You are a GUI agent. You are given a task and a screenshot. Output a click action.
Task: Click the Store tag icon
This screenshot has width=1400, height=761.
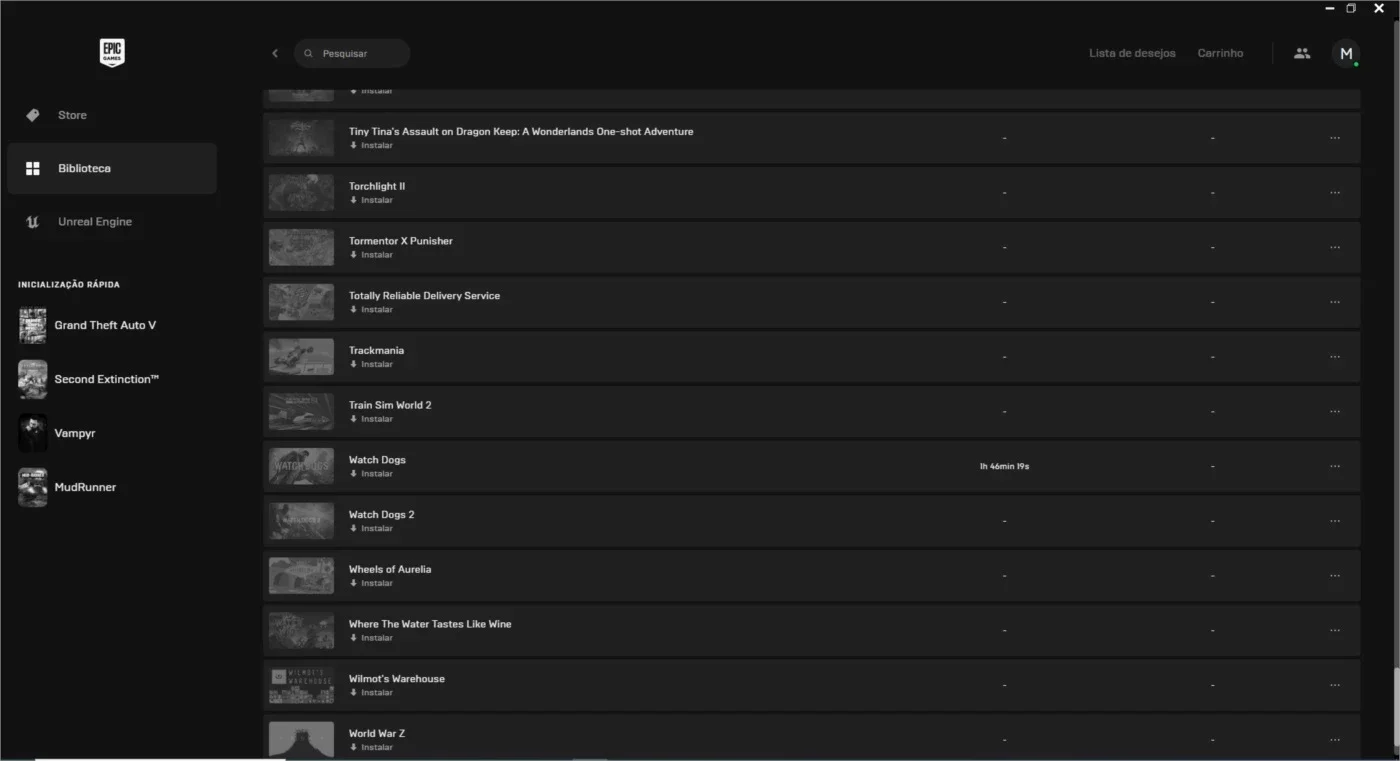(x=32, y=115)
